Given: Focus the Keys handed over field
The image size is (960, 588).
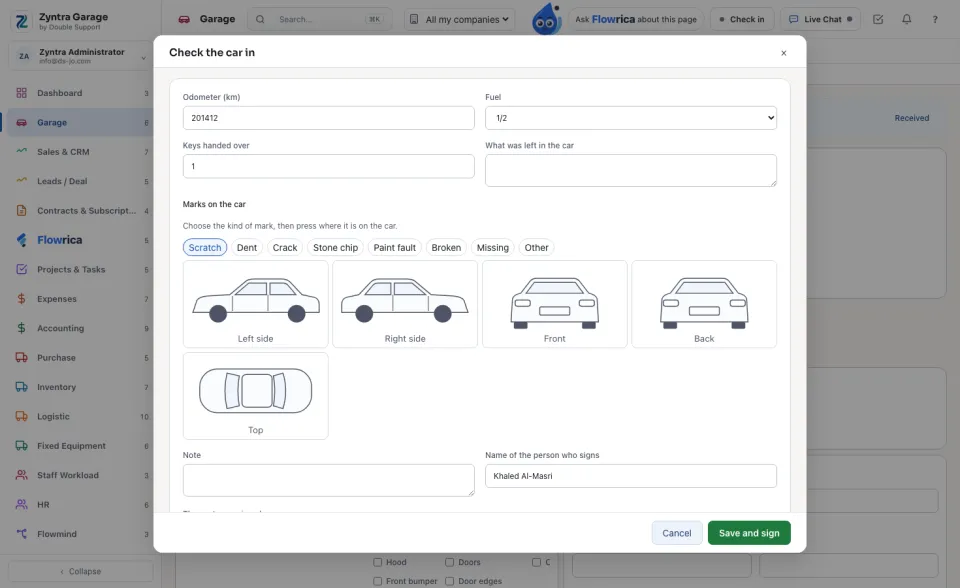Looking at the screenshot, I should pos(328,166).
